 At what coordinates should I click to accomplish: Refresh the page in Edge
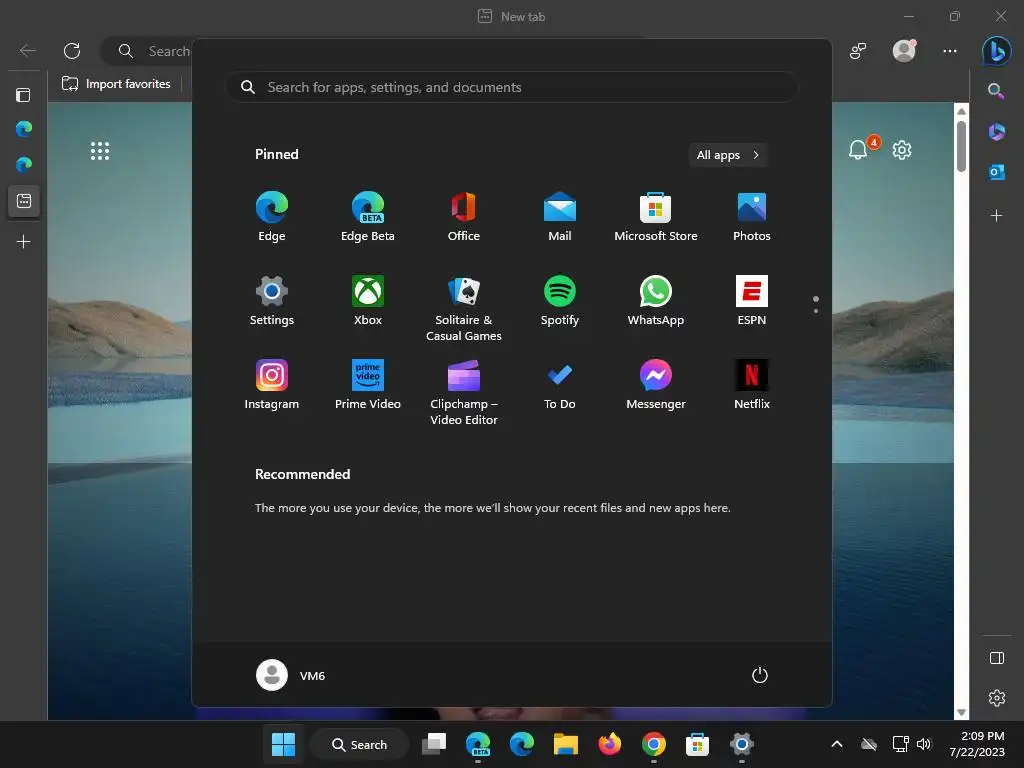72,51
